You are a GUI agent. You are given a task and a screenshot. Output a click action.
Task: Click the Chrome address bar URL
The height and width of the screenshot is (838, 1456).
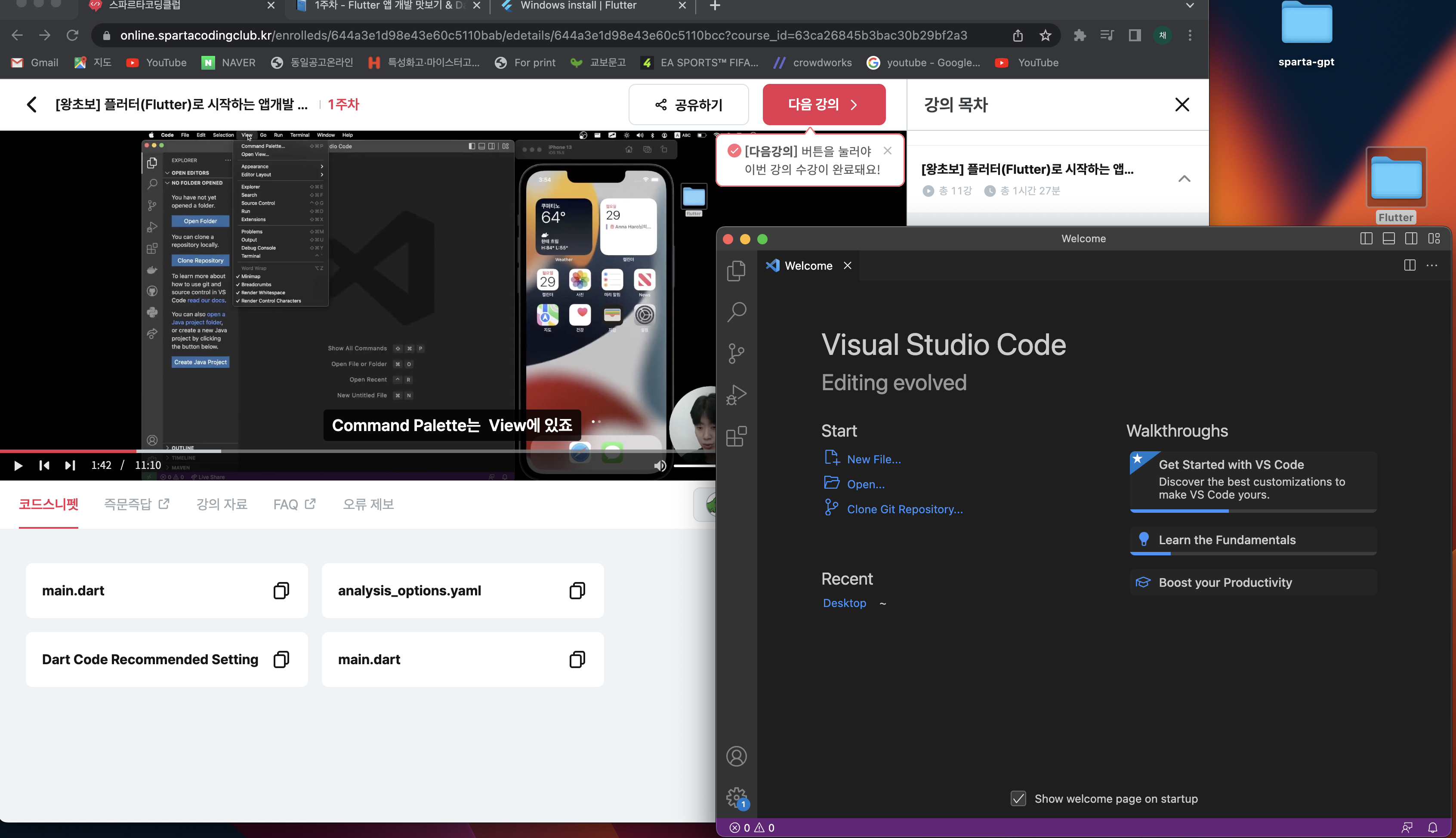(543, 36)
